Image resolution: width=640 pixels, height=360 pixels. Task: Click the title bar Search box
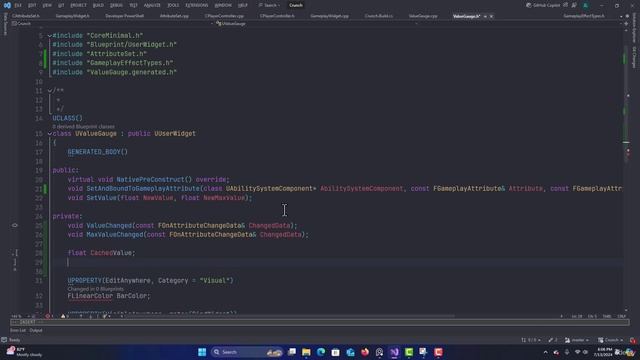click(x=269, y=5)
